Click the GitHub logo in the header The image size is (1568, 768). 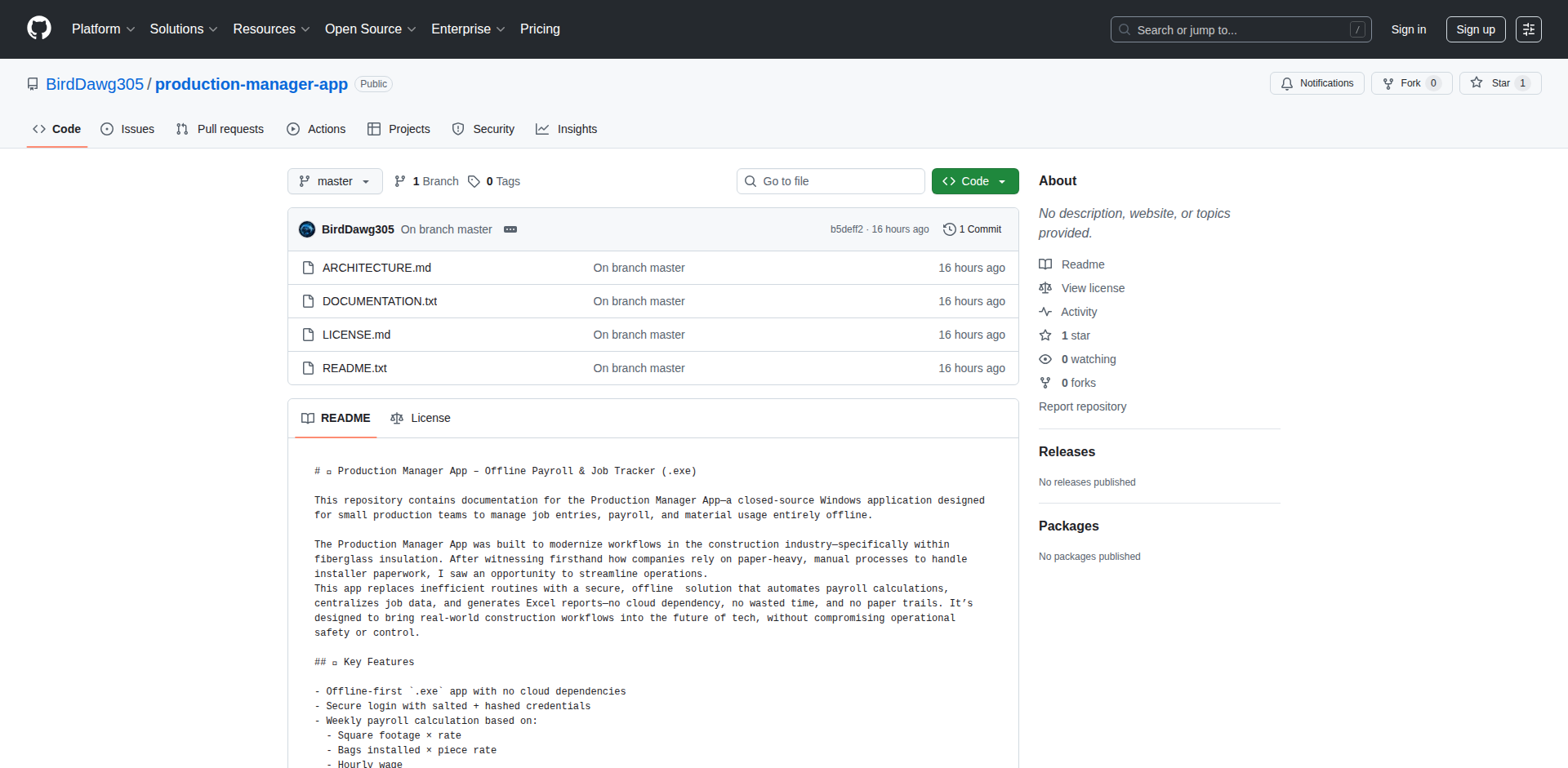[x=39, y=29]
